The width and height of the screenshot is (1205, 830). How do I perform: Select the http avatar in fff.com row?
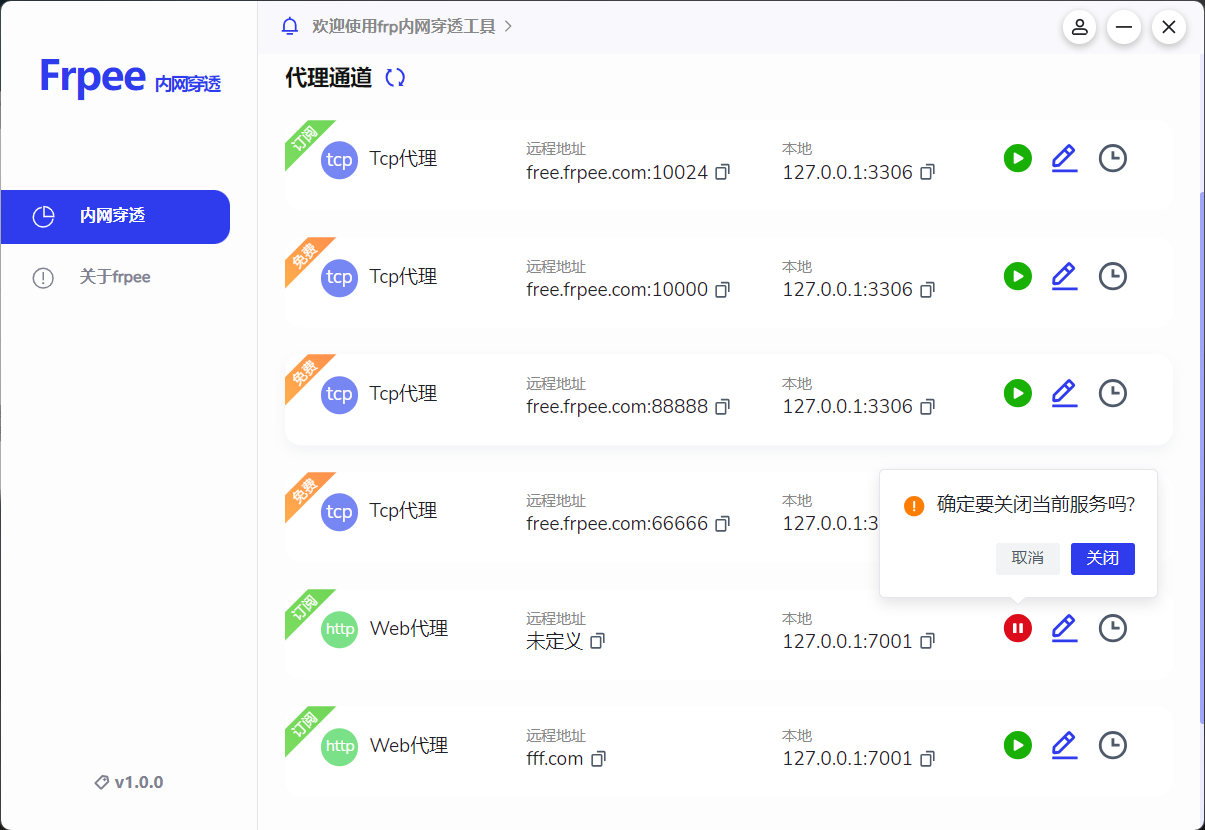(x=339, y=747)
